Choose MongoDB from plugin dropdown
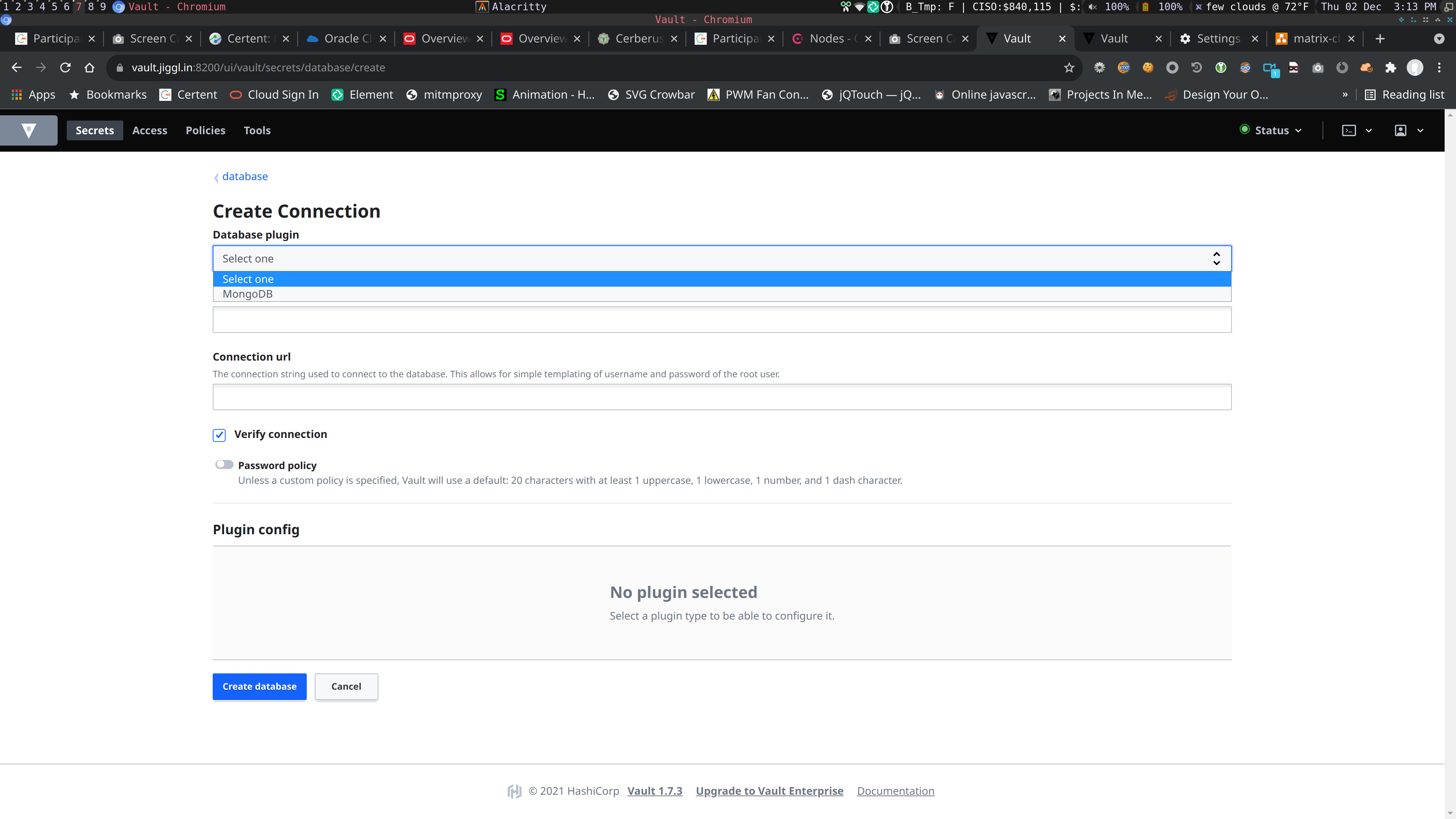Screen dimensions: 1456x819 click(248, 294)
